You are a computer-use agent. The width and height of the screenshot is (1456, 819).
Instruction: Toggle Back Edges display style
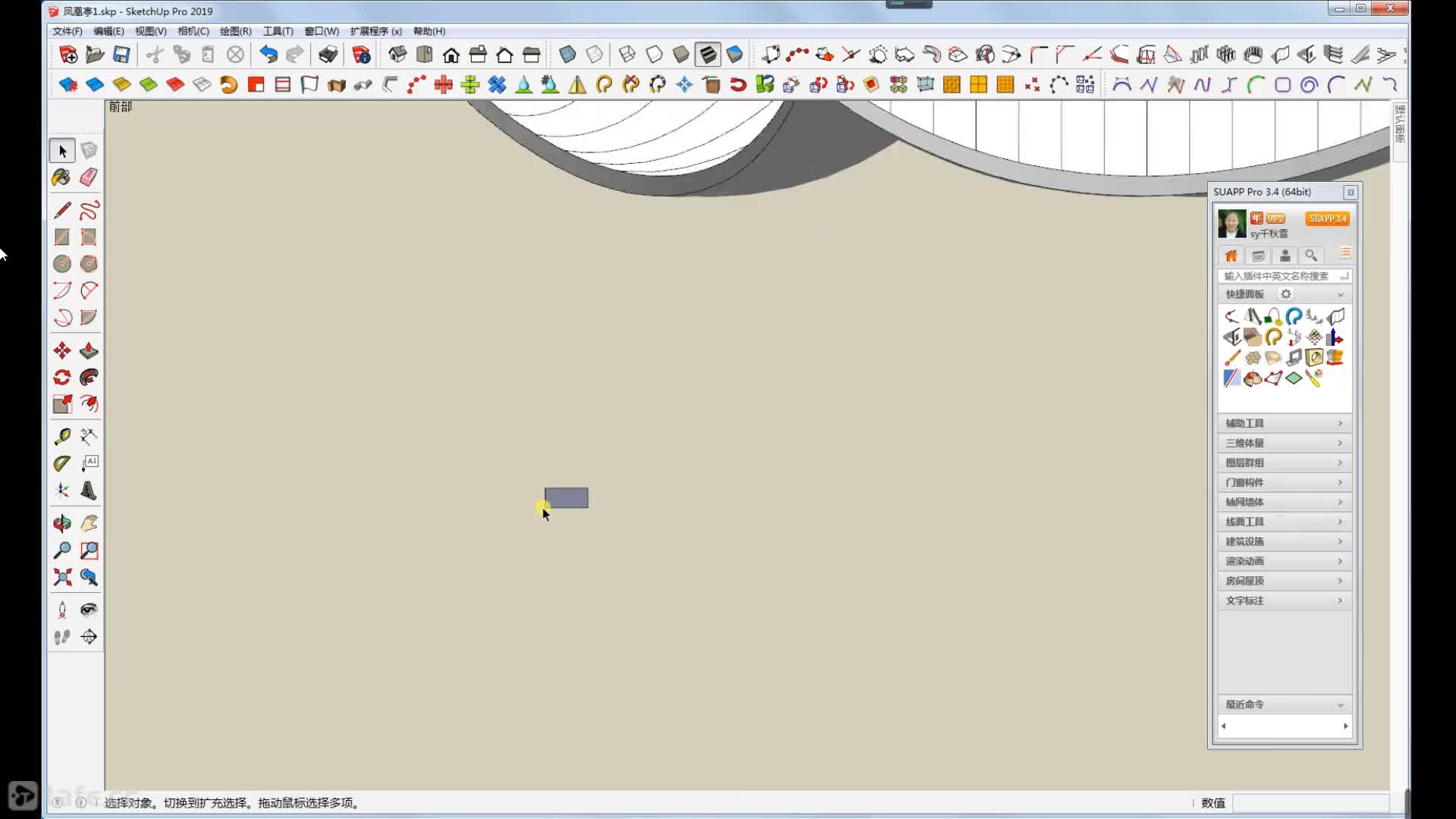click(x=595, y=55)
